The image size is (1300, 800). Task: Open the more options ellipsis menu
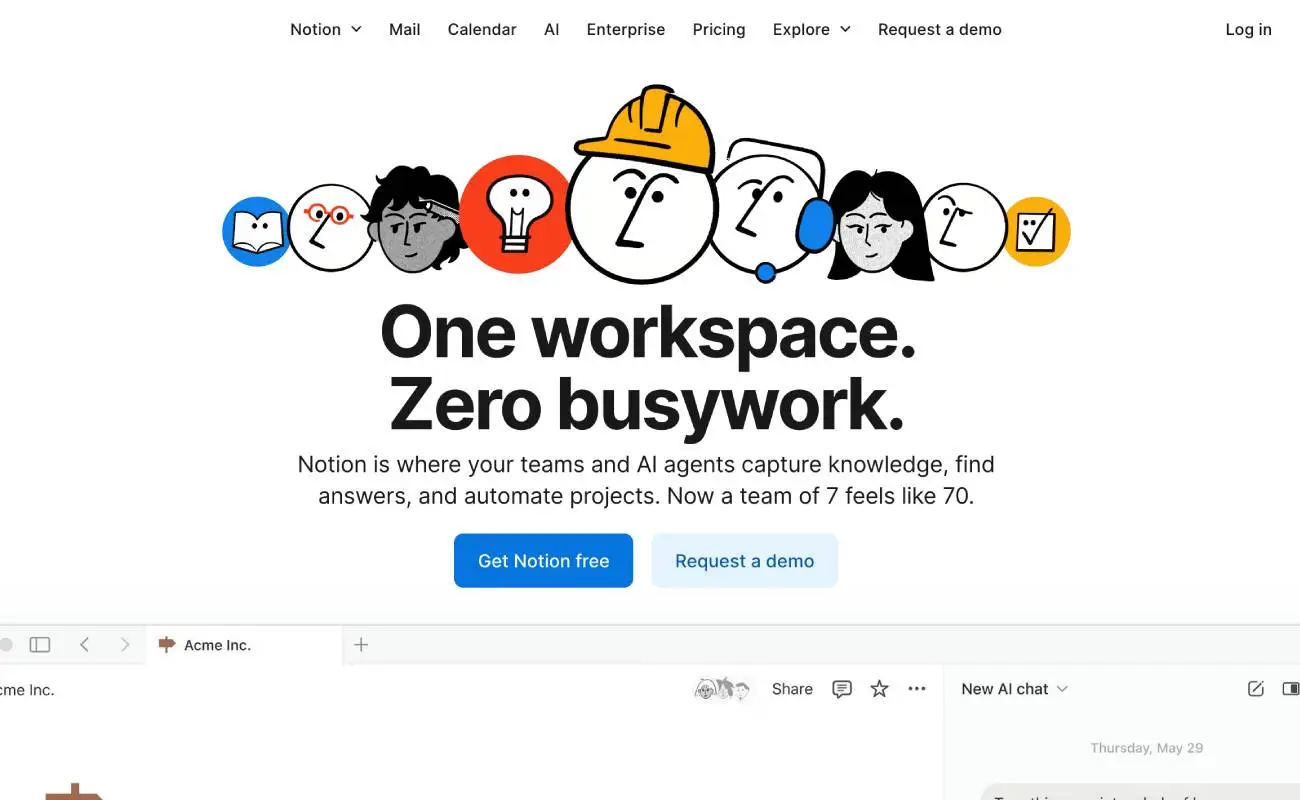(x=917, y=689)
